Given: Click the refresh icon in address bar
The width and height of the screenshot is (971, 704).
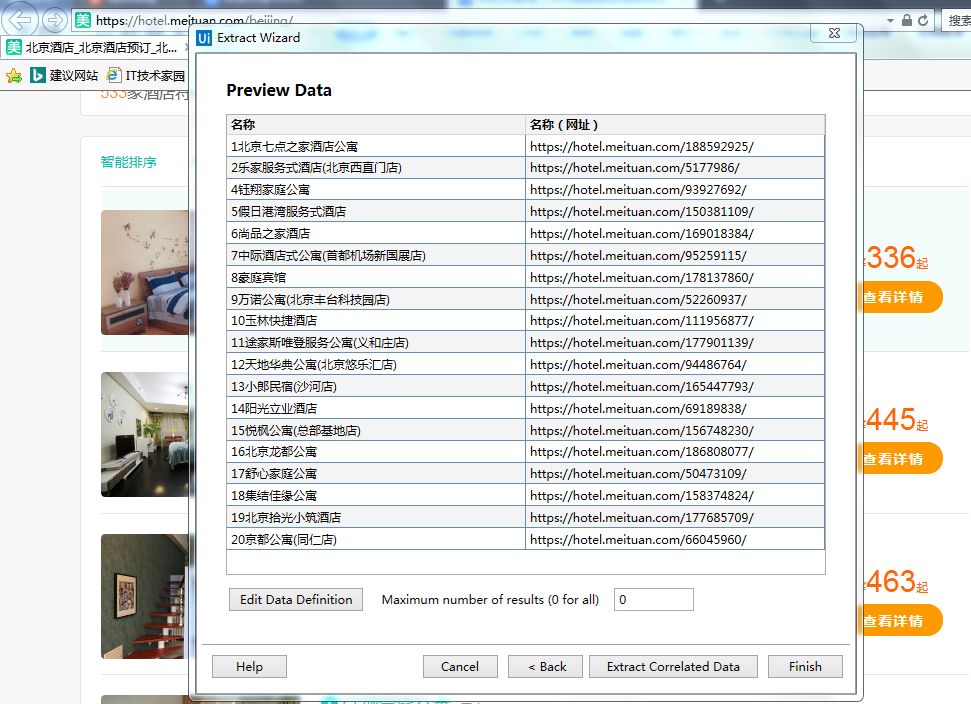Looking at the screenshot, I should [x=923, y=20].
